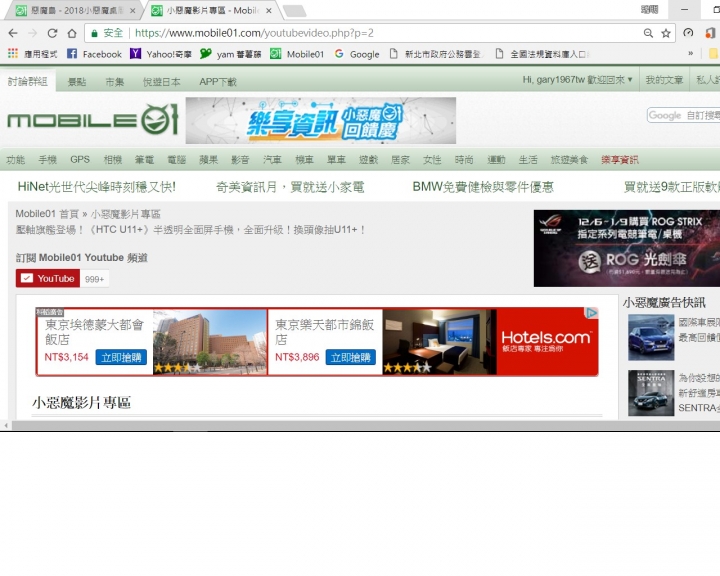The width and height of the screenshot is (720, 576).
Task: Expand the gary1967tw user dropdown
Action: coord(578,80)
